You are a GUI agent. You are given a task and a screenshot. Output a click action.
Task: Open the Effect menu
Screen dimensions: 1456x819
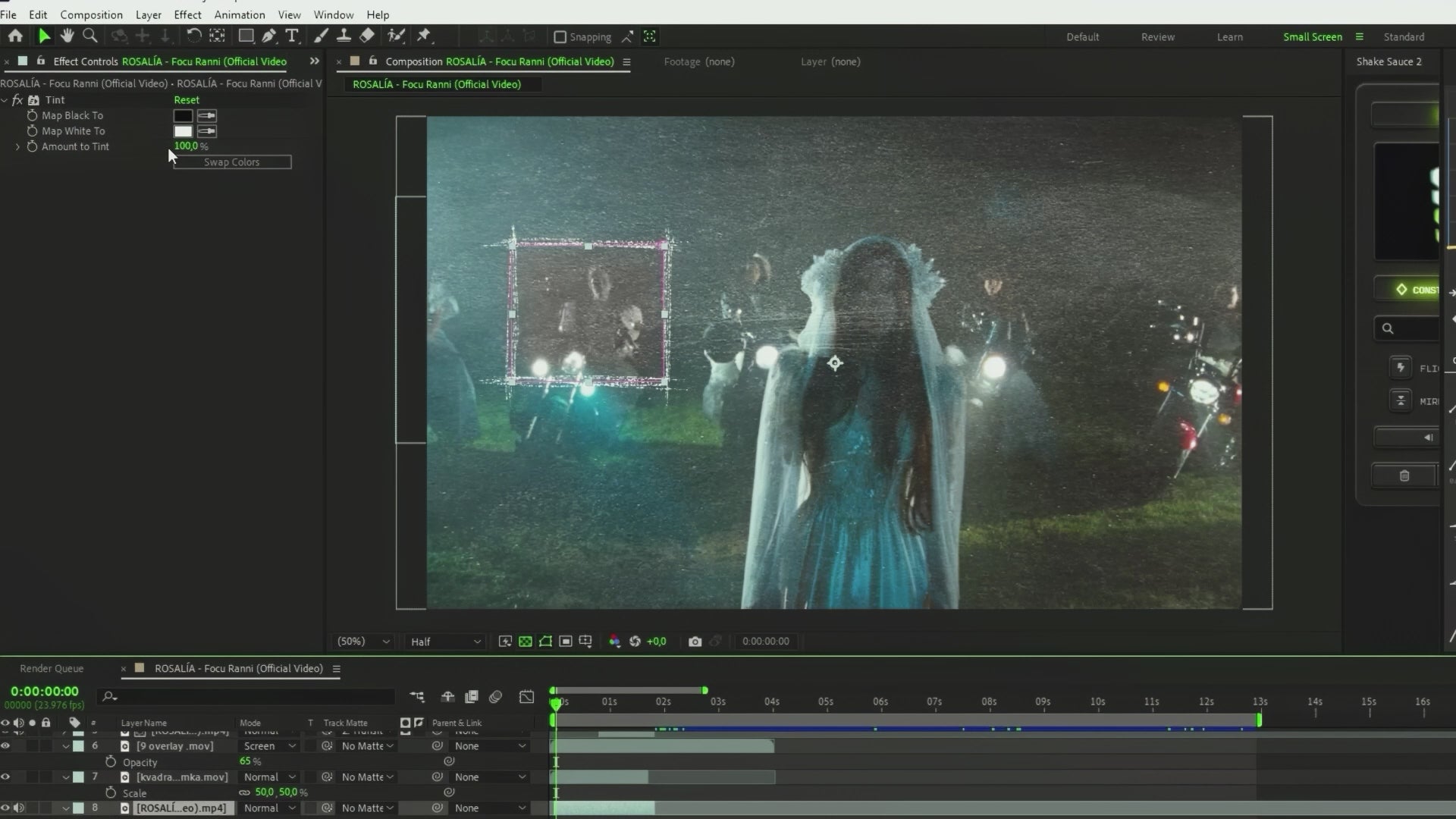pyautogui.click(x=187, y=14)
